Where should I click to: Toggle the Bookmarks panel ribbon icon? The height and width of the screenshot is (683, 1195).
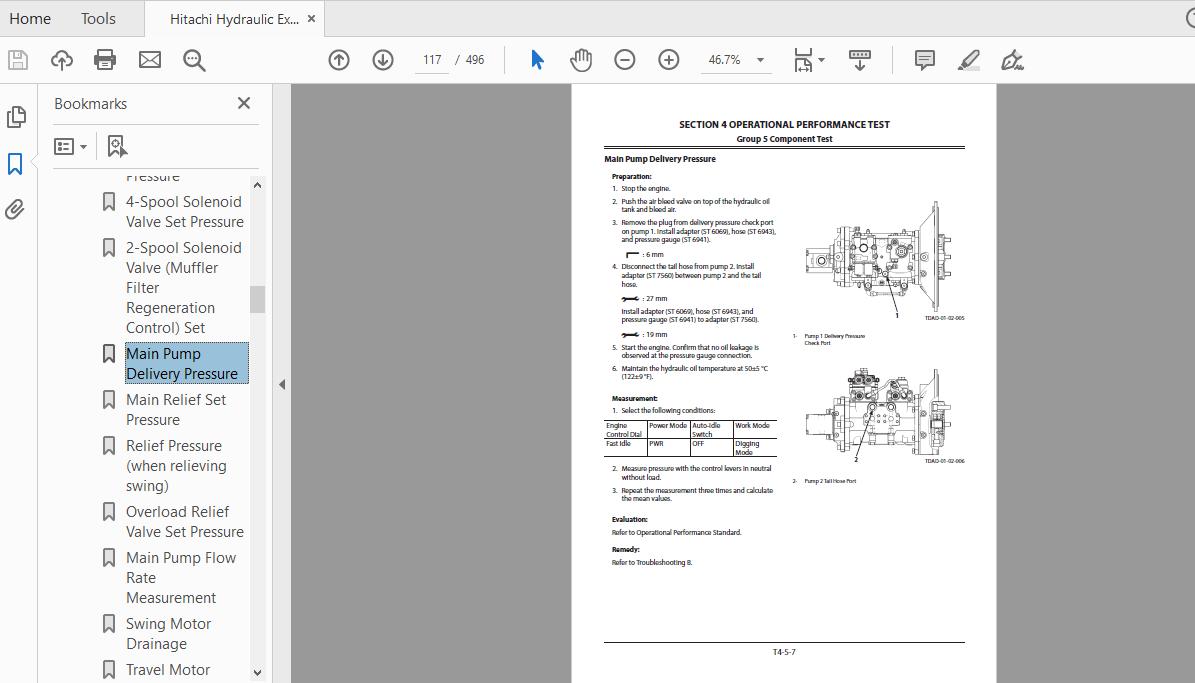(x=15, y=163)
